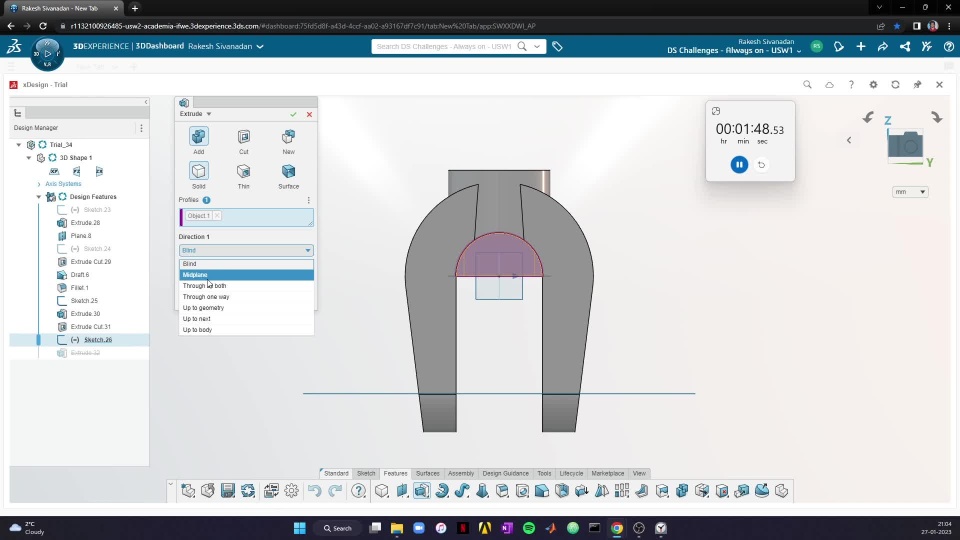Image resolution: width=960 pixels, height=540 pixels.
Task: Click the Profiles count info badge
Action: [206, 200]
